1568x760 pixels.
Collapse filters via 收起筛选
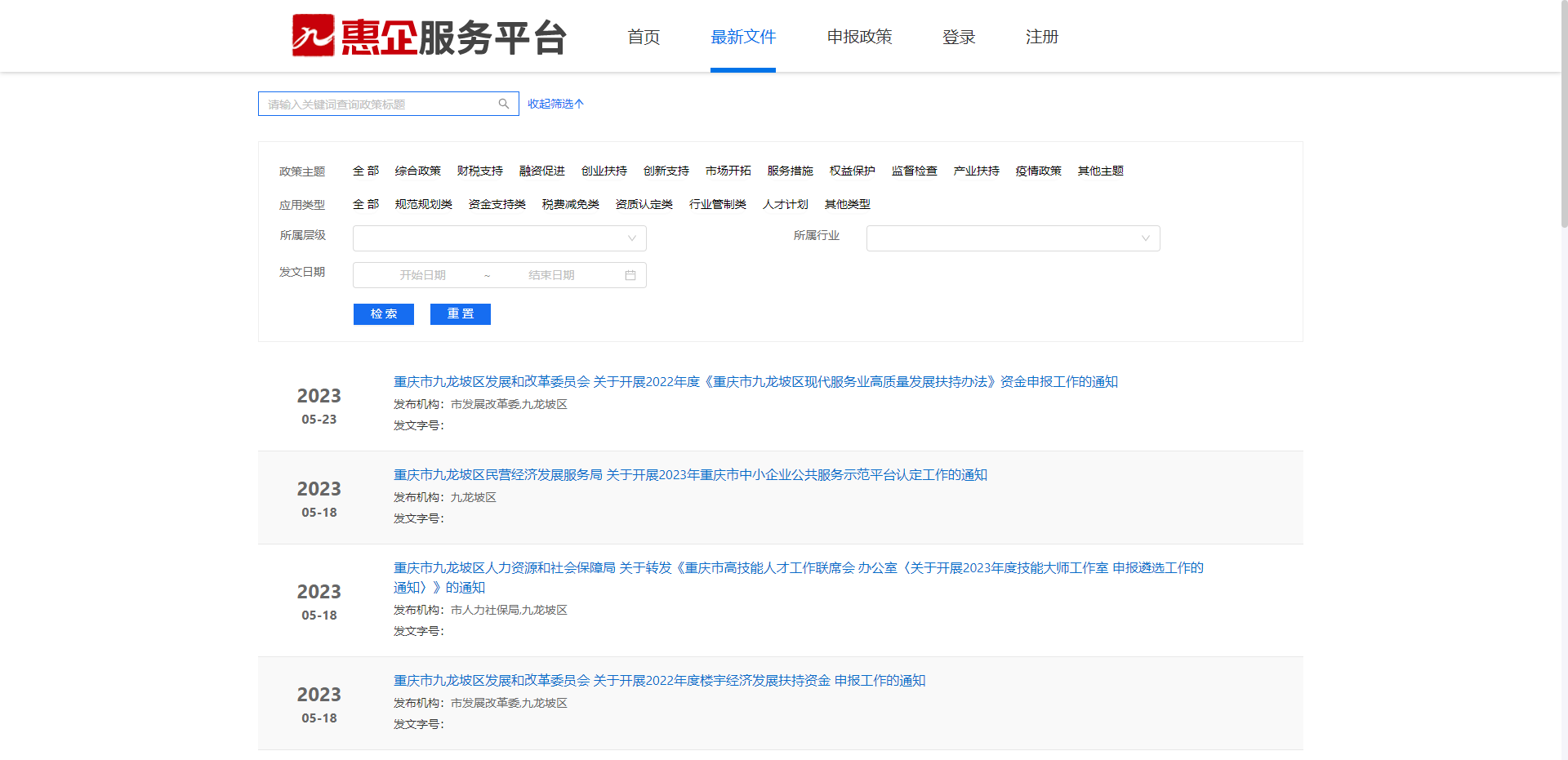point(555,104)
